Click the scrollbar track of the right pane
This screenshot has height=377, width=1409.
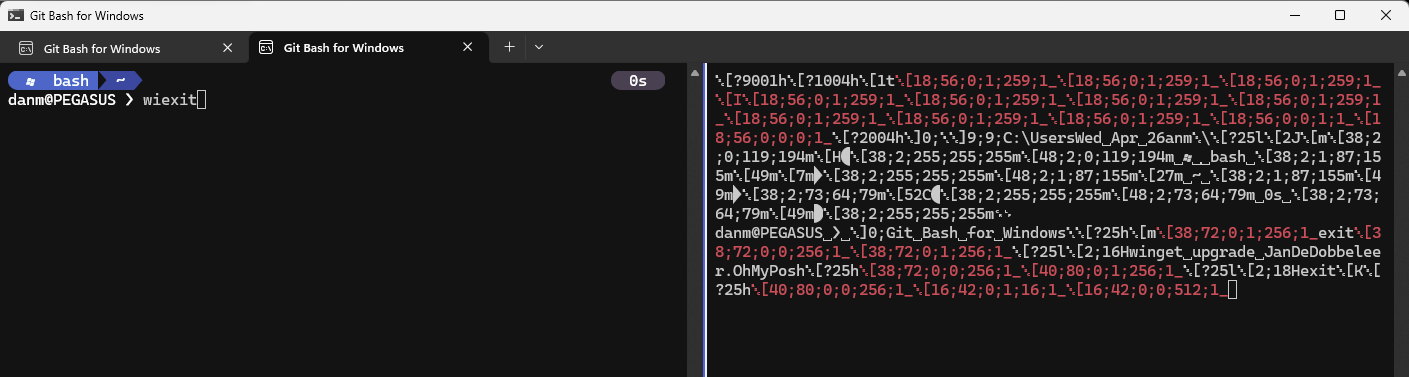tap(1401, 220)
